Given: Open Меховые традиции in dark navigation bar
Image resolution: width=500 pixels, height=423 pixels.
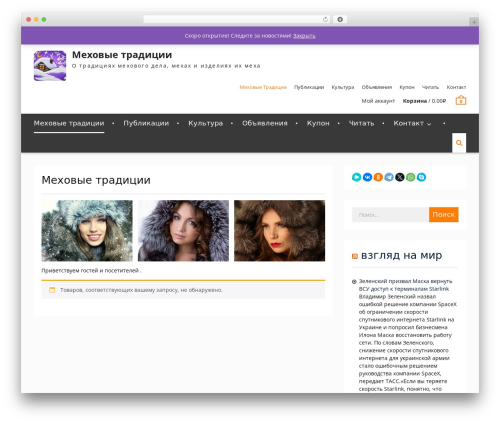Looking at the screenshot, I should tap(69, 123).
